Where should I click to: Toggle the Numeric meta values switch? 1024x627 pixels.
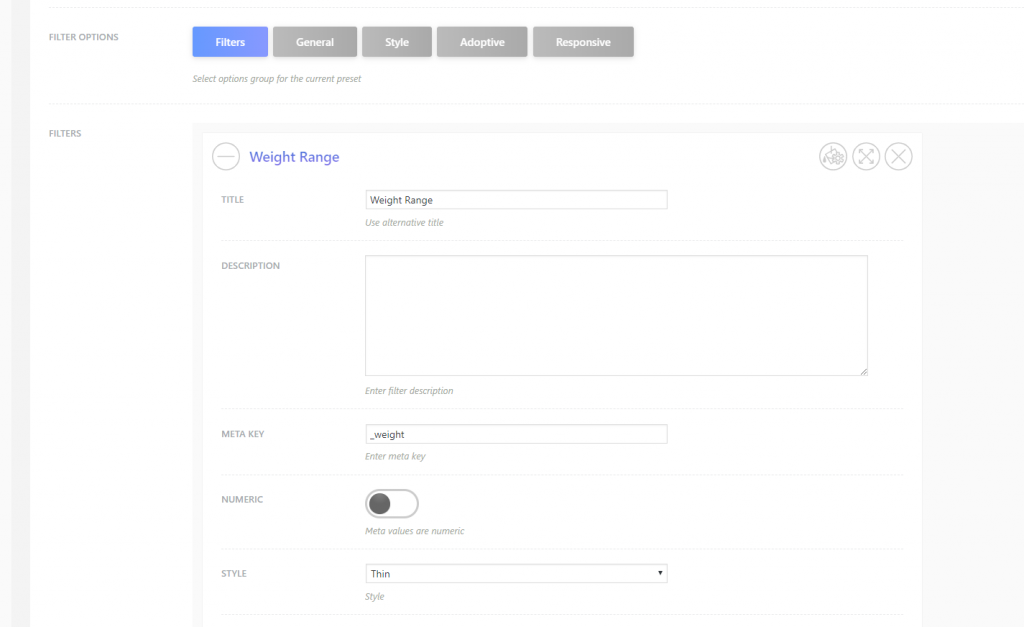392,504
